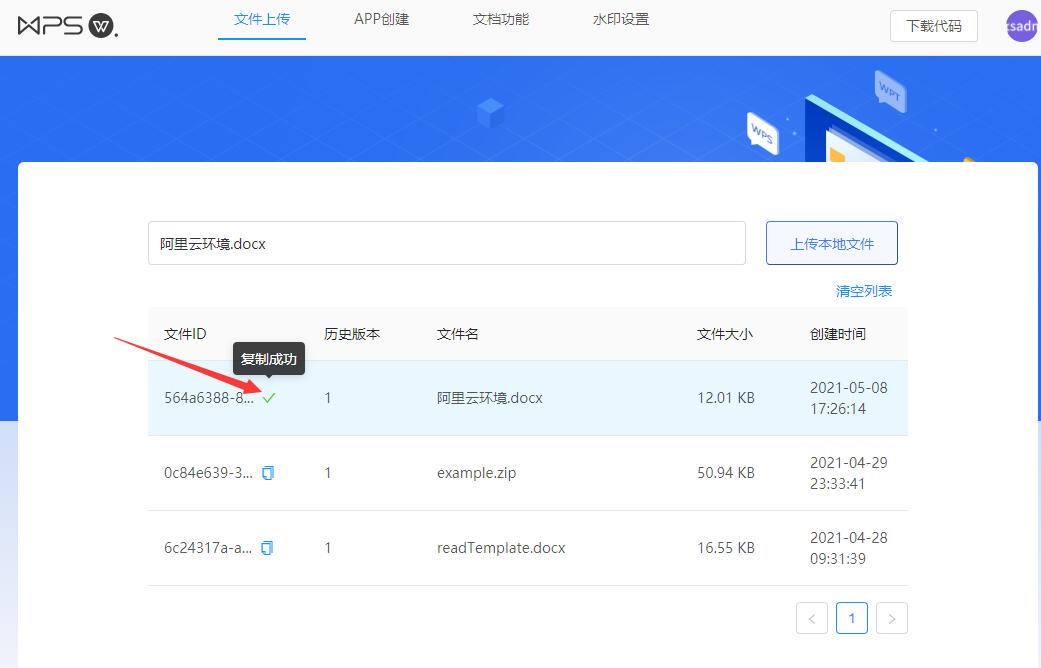The height and width of the screenshot is (668, 1041).
Task: Copy file ID for example.zip
Action: pos(268,473)
